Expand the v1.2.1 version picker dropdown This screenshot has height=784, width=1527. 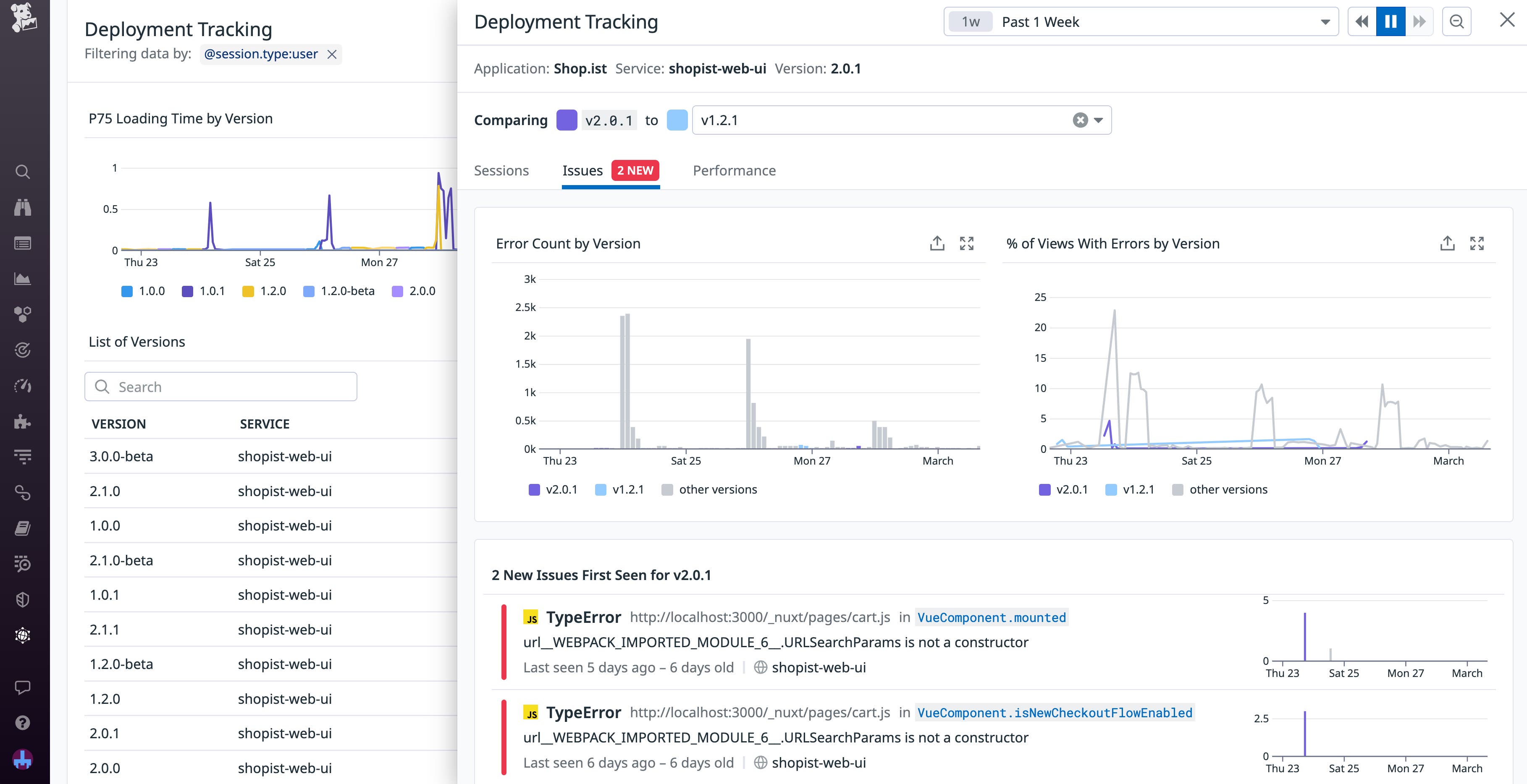point(1098,120)
